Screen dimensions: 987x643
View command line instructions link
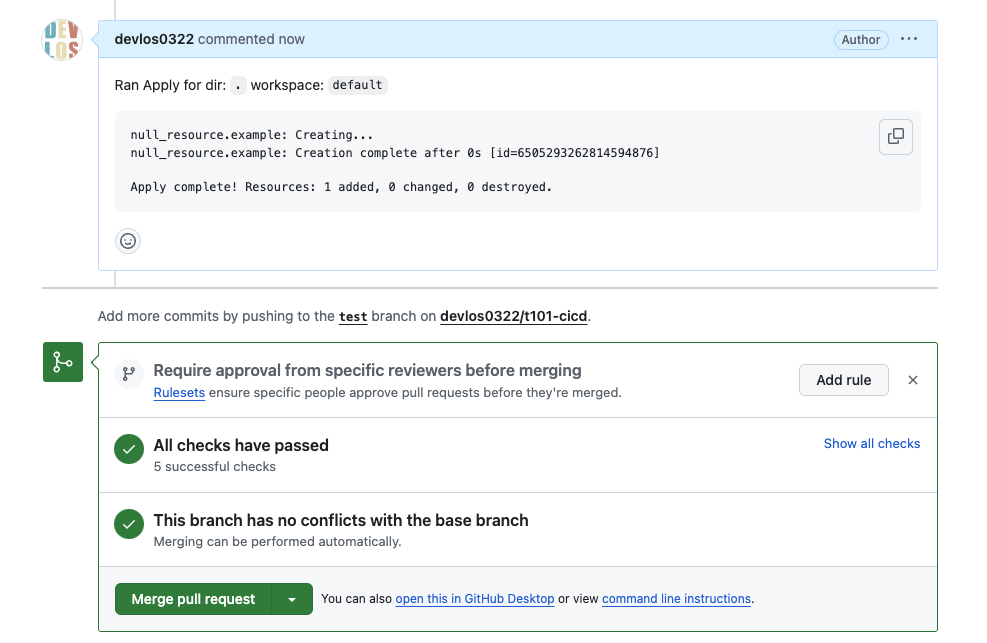(676, 599)
